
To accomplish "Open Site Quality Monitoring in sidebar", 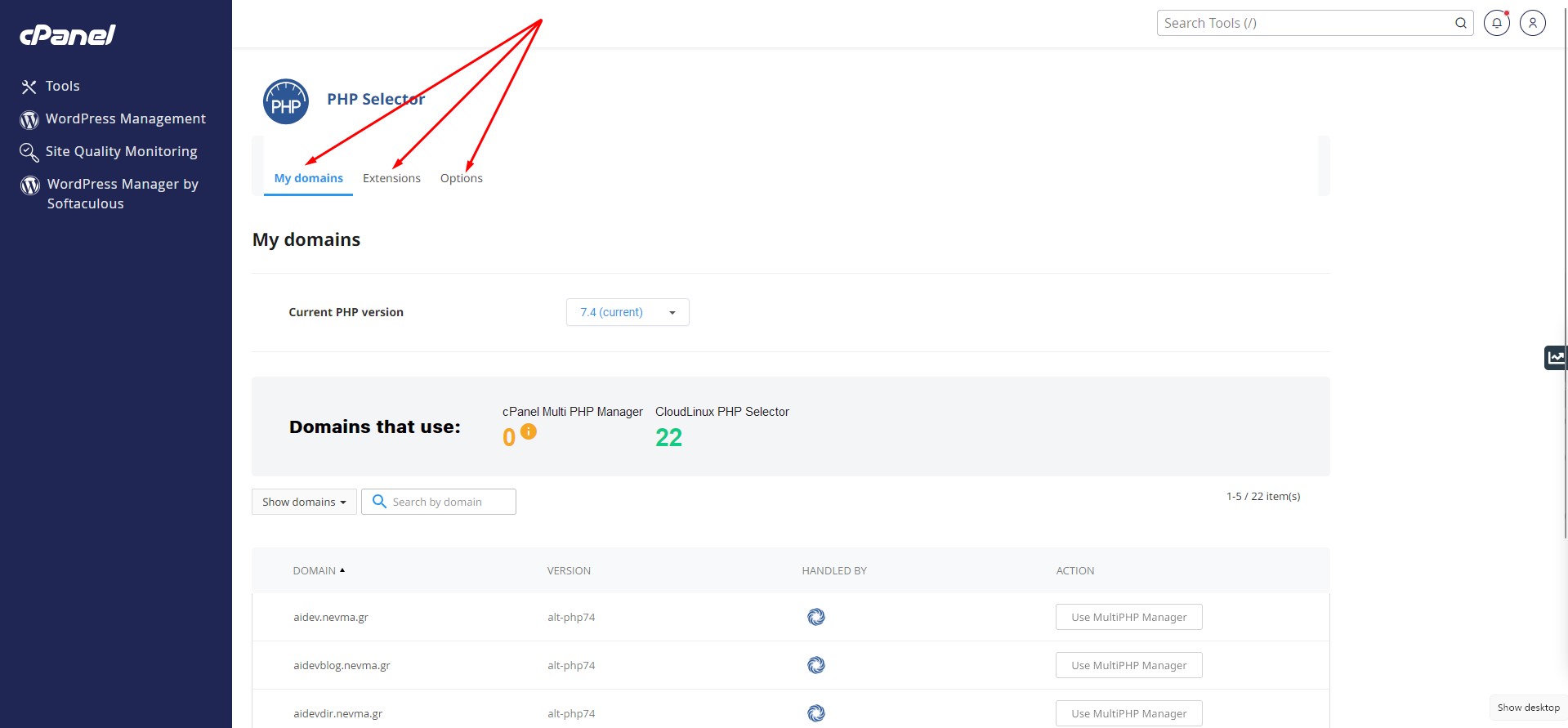I will (121, 151).
